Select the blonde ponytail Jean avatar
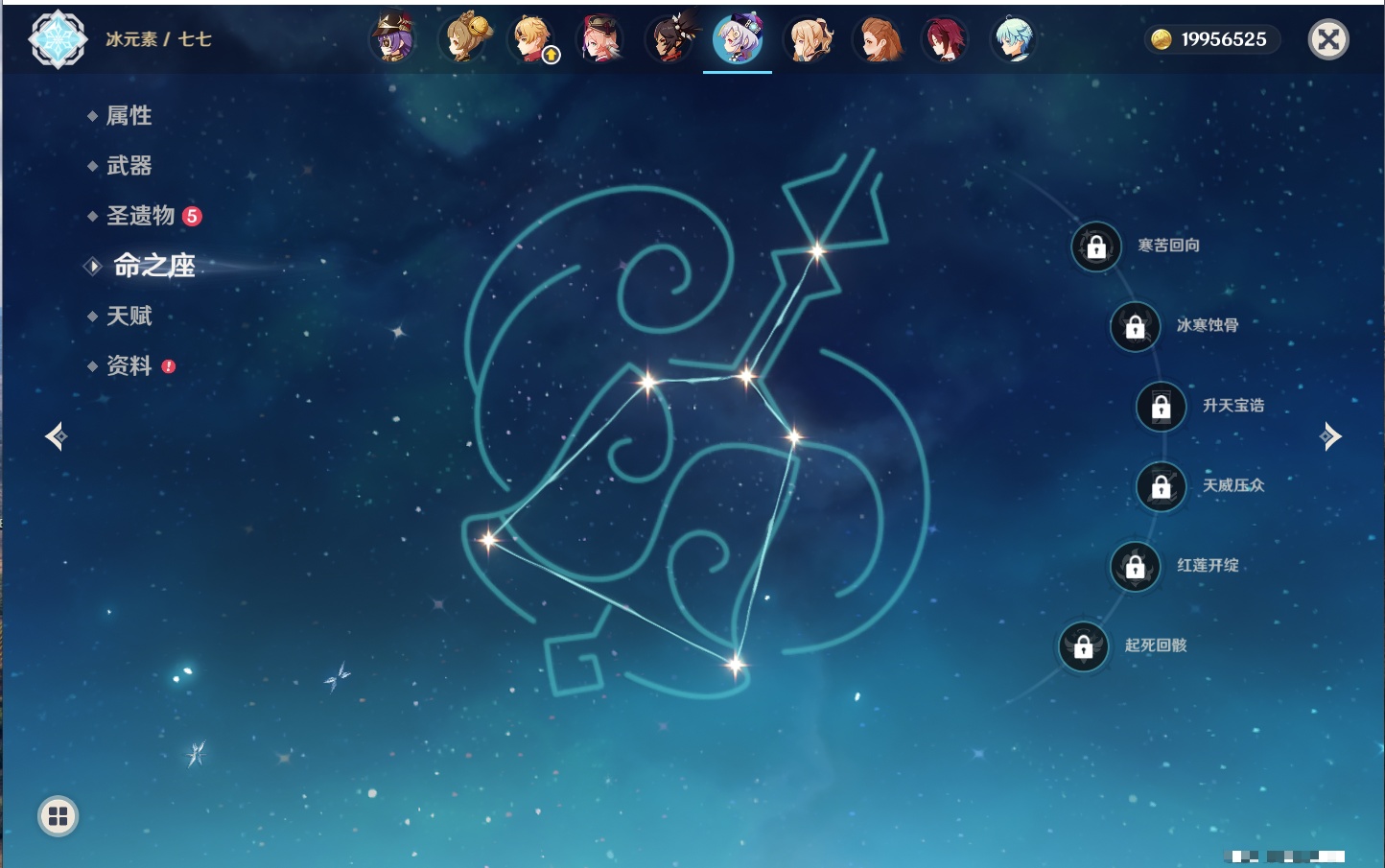 (809, 39)
